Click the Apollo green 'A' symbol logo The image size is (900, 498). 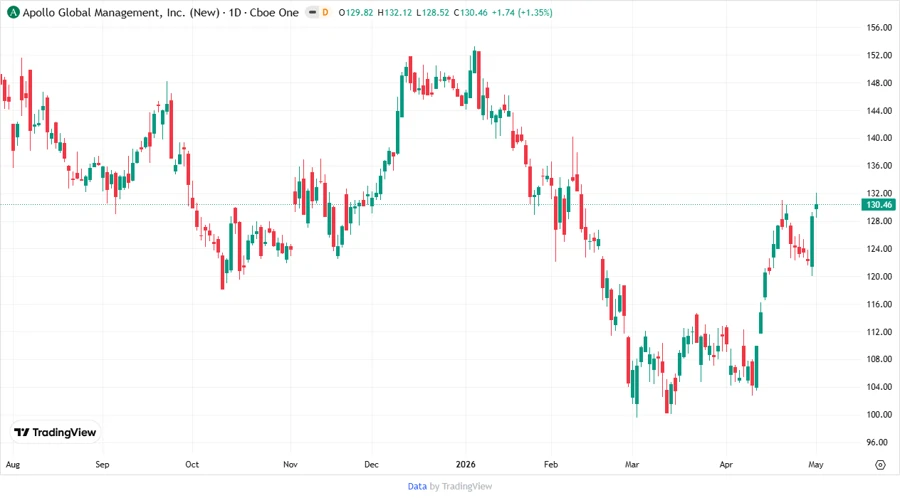coord(13,12)
